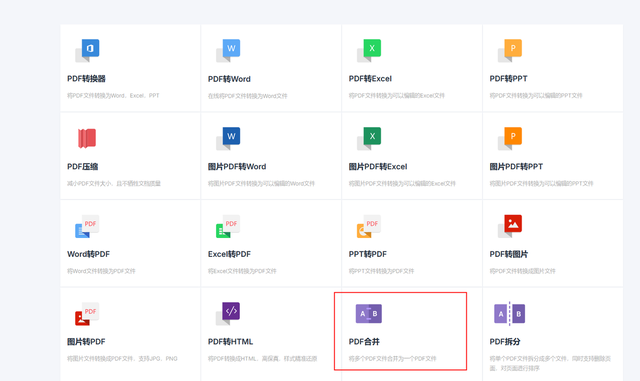
Task: Open the PDF转图片 red image icon
Action: tap(510, 226)
